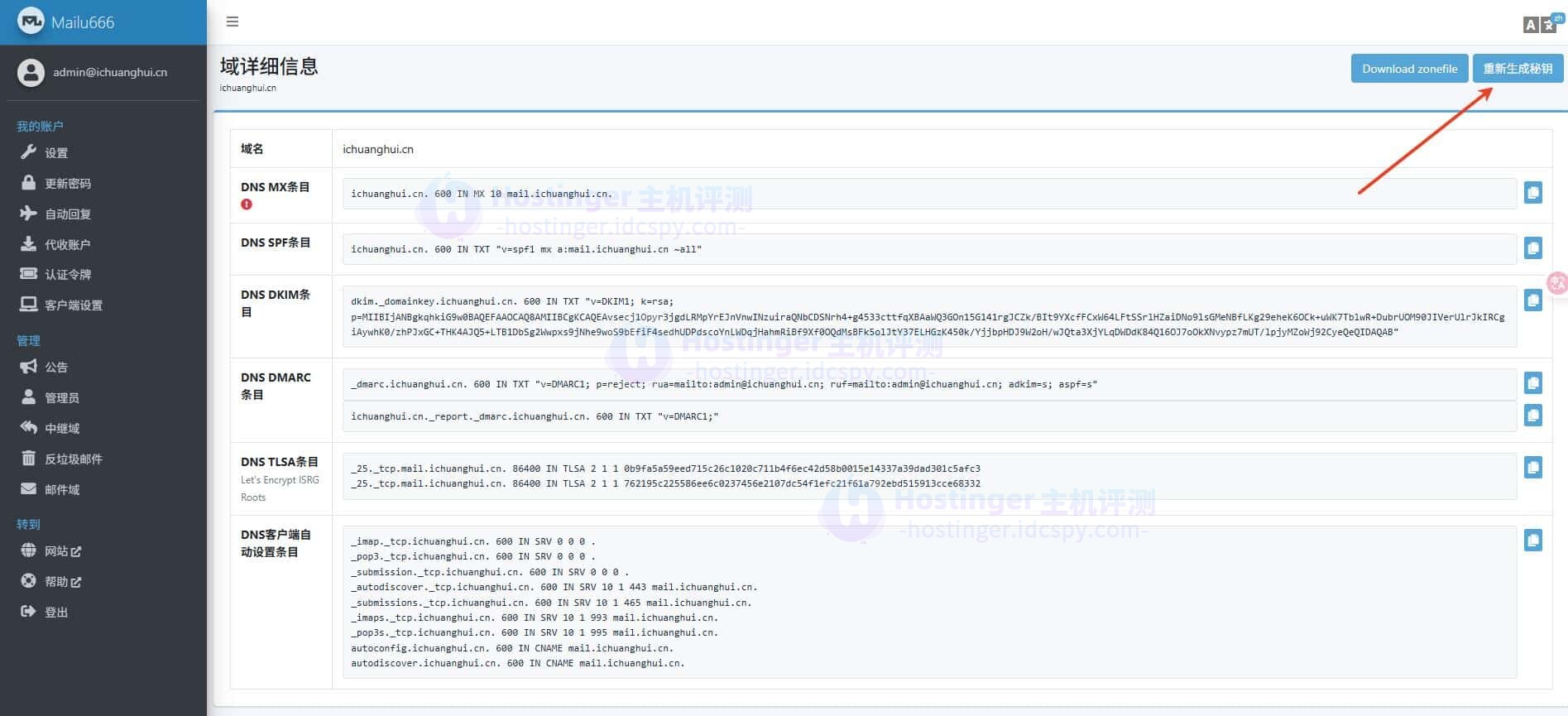
Task: Open 设置 in the sidebar
Action: tap(56, 153)
